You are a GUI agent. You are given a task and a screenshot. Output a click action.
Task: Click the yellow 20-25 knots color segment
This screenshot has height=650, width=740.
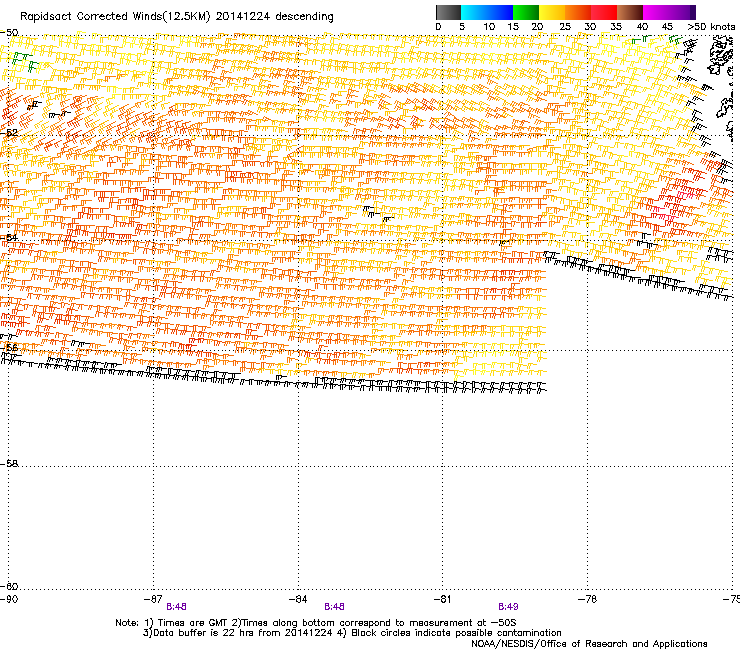click(x=552, y=12)
